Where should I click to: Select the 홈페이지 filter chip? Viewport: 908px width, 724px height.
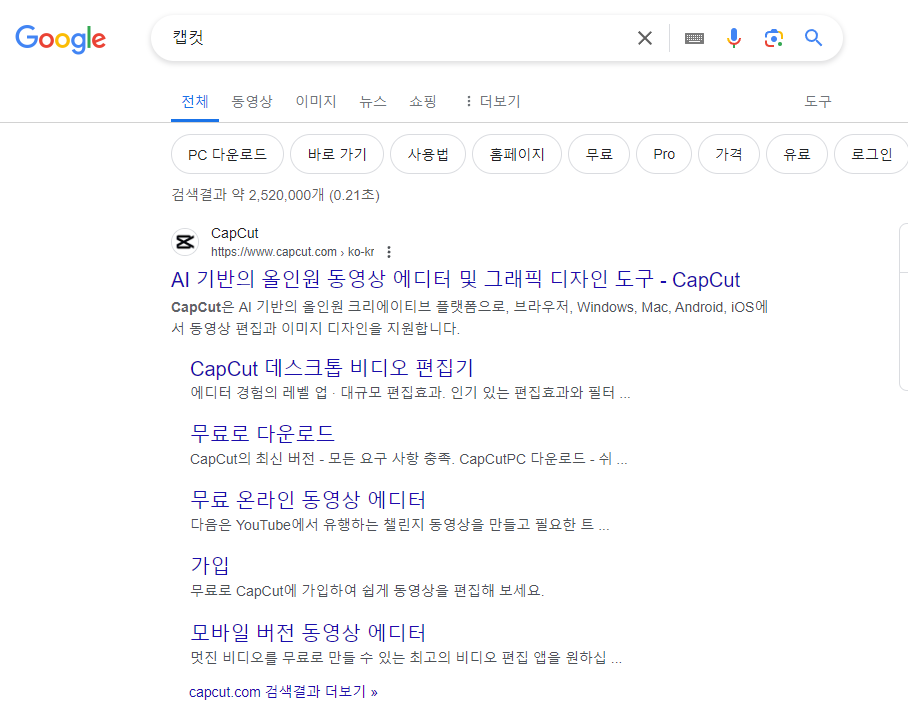(x=517, y=154)
